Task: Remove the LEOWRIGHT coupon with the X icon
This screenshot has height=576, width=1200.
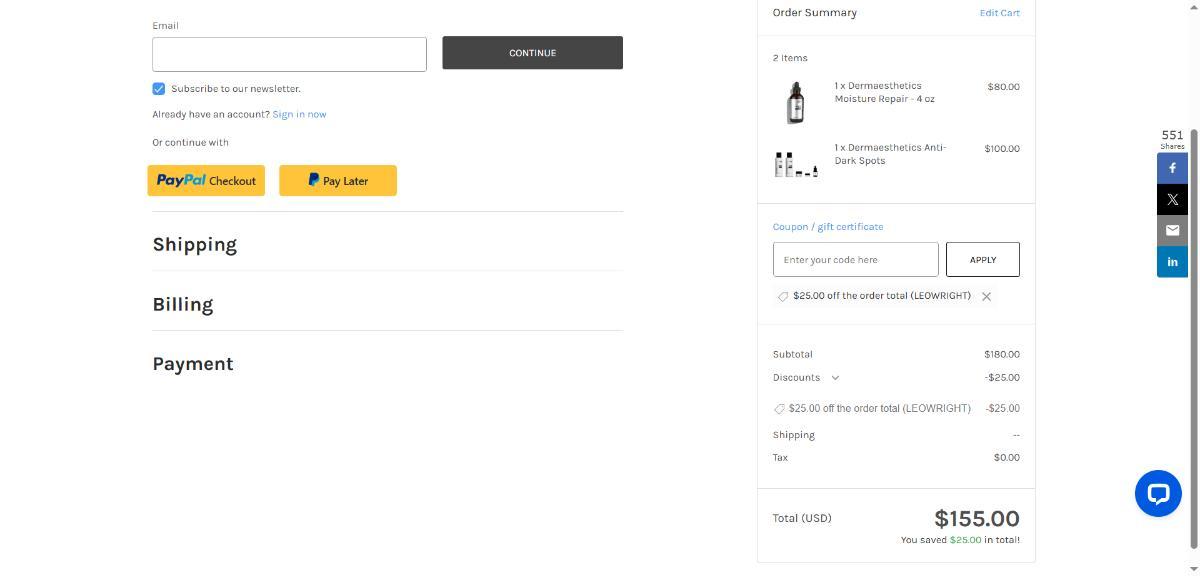Action: 986,297
